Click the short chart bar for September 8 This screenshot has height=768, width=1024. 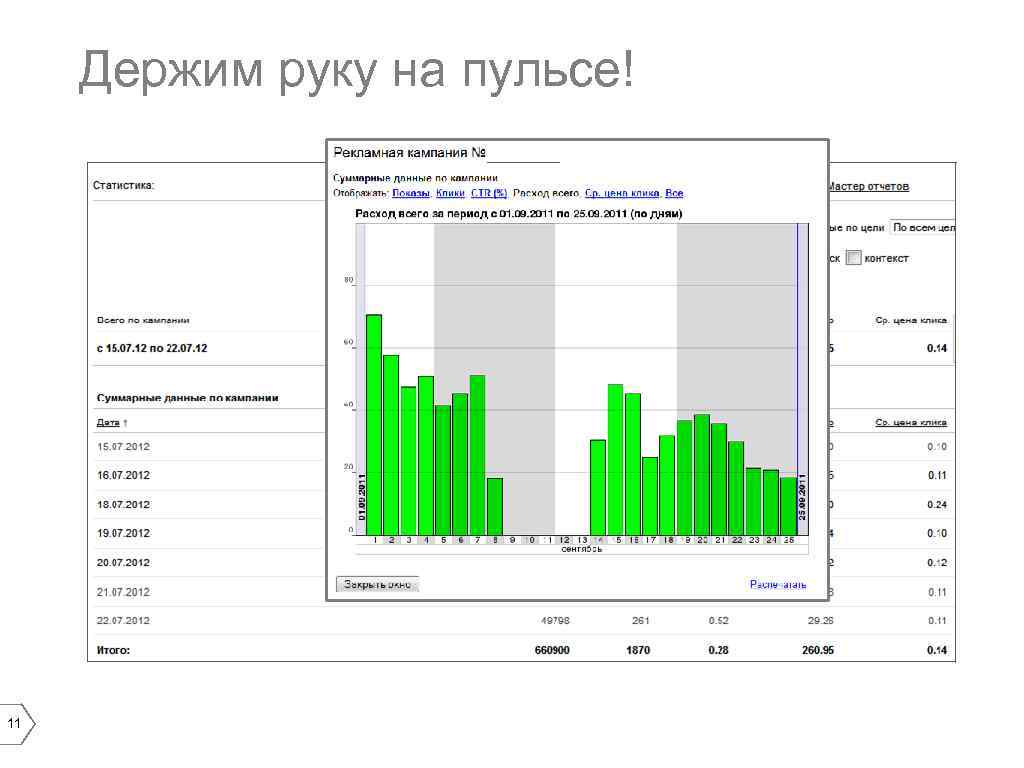(495, 507)
